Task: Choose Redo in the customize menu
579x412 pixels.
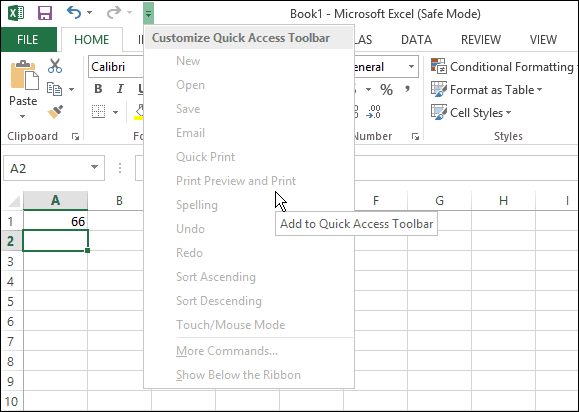Action: 249,253
